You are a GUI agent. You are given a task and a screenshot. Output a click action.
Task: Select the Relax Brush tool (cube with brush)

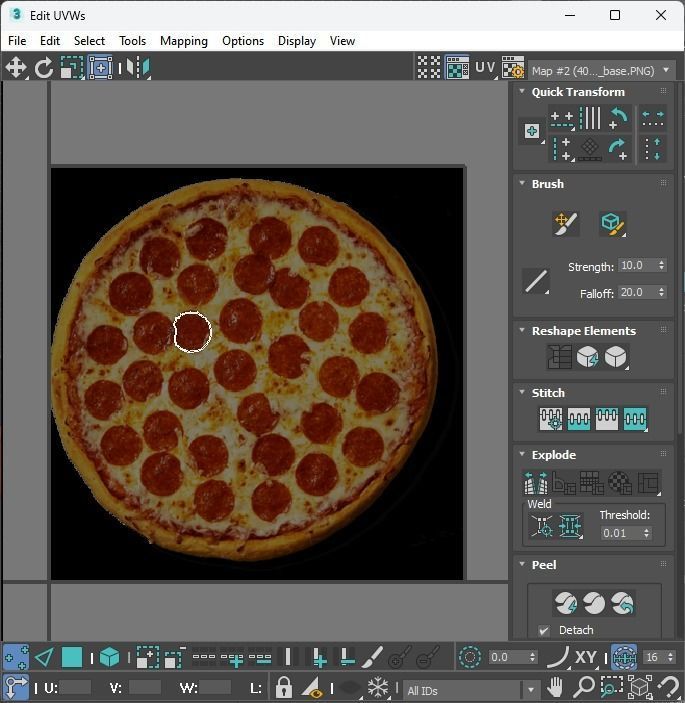pos(612,224)
